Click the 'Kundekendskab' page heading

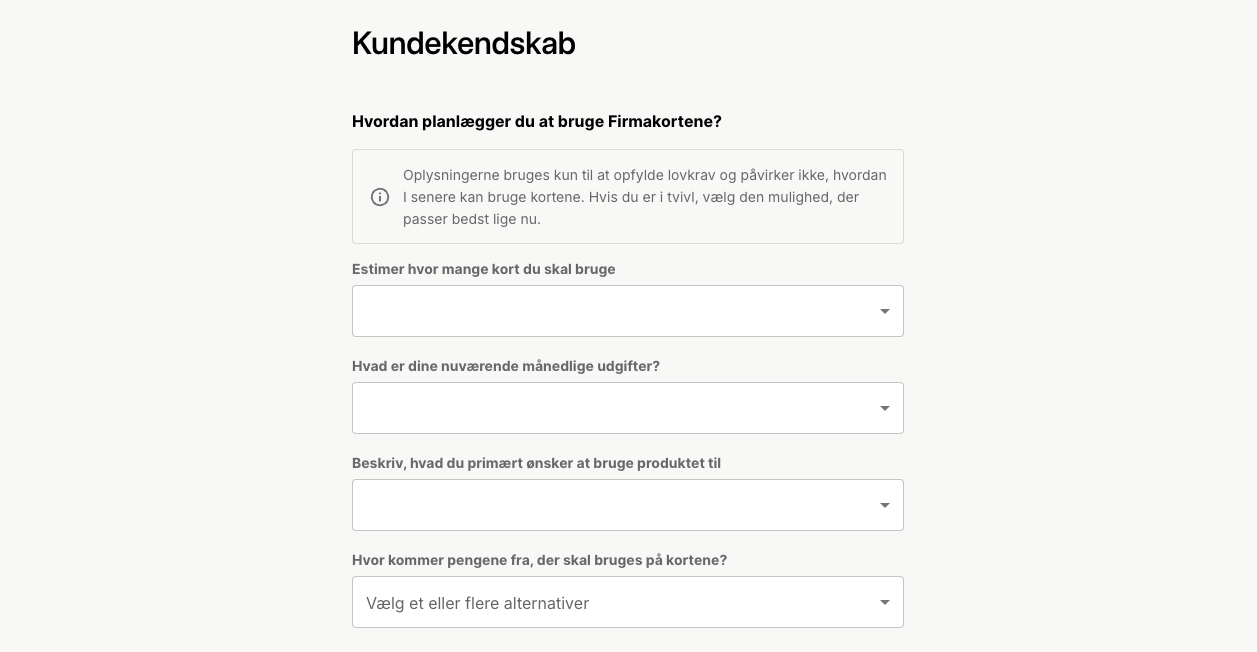pos(463,44)
